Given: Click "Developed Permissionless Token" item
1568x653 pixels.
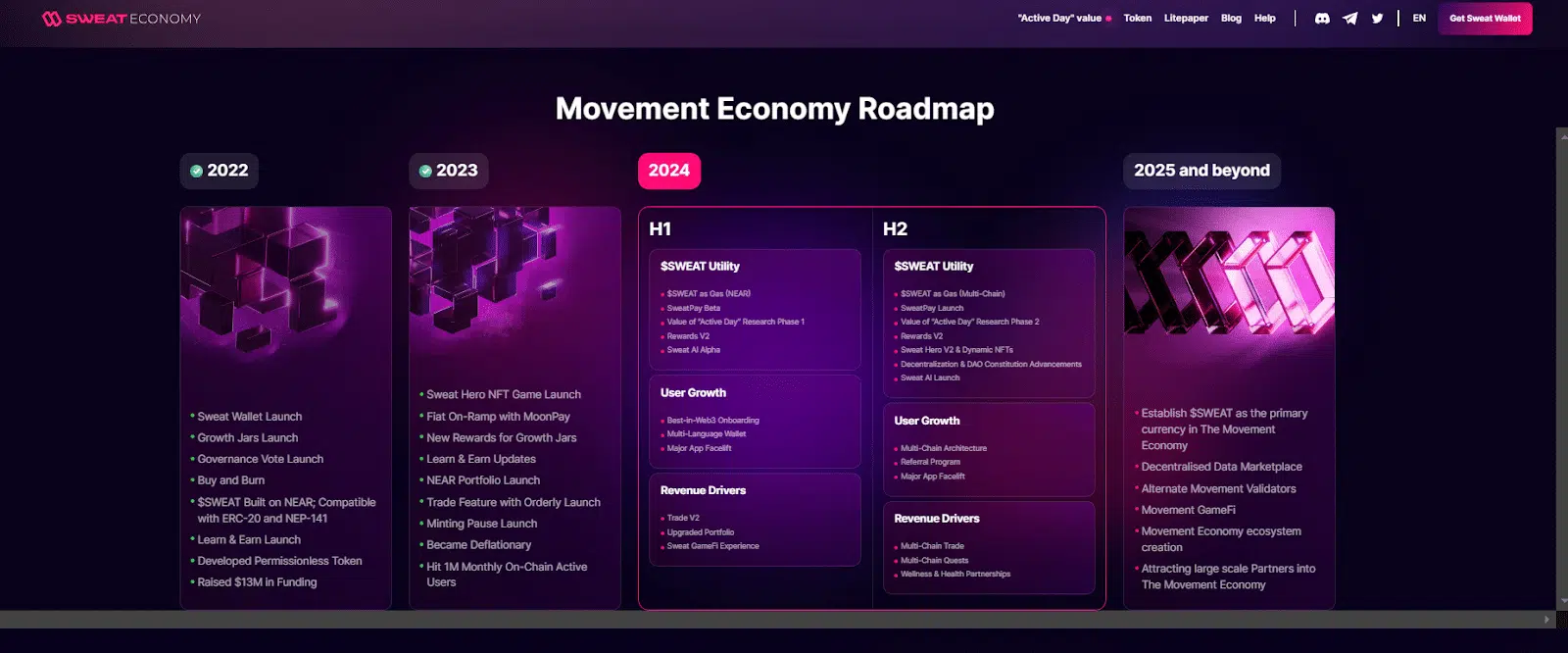Looking at the screenshot, I should 279,561.
